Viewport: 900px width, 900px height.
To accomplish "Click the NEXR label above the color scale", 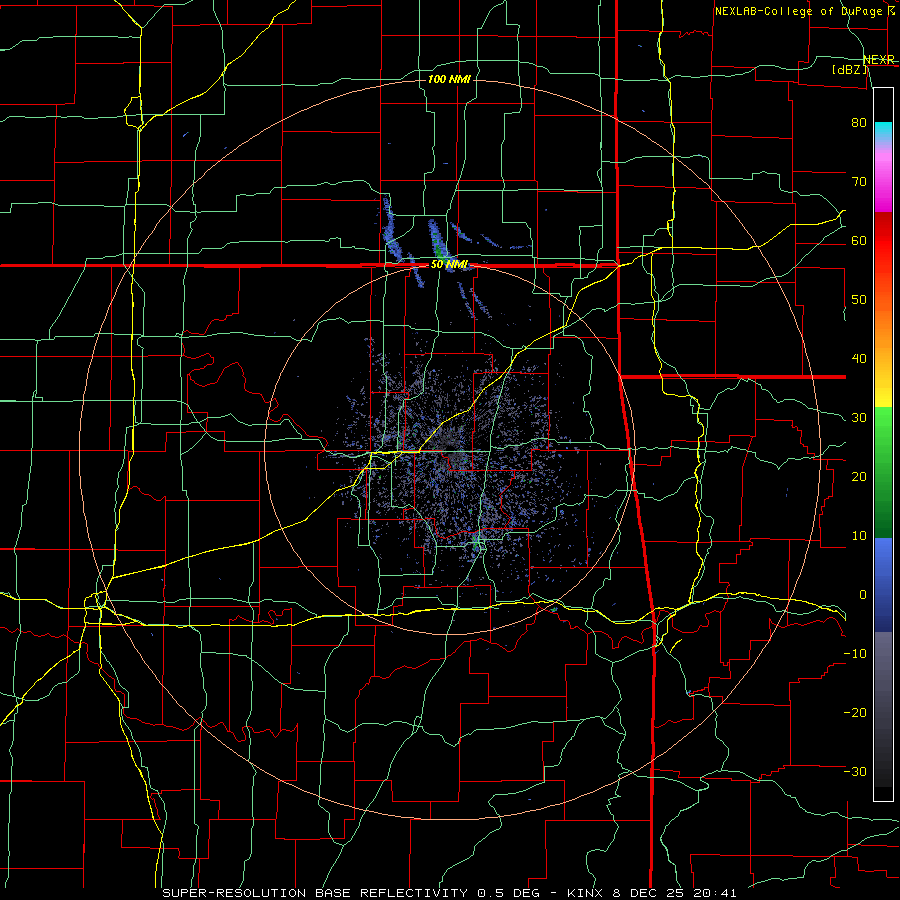I will (879, 59).
